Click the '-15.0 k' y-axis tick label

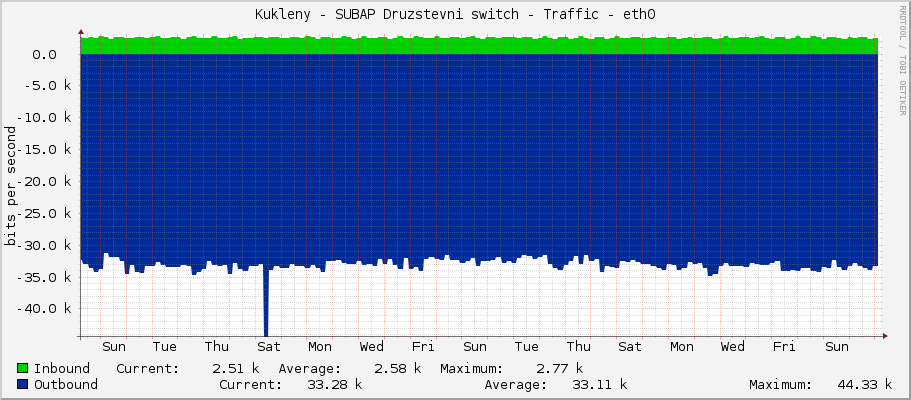pos(44,149)
